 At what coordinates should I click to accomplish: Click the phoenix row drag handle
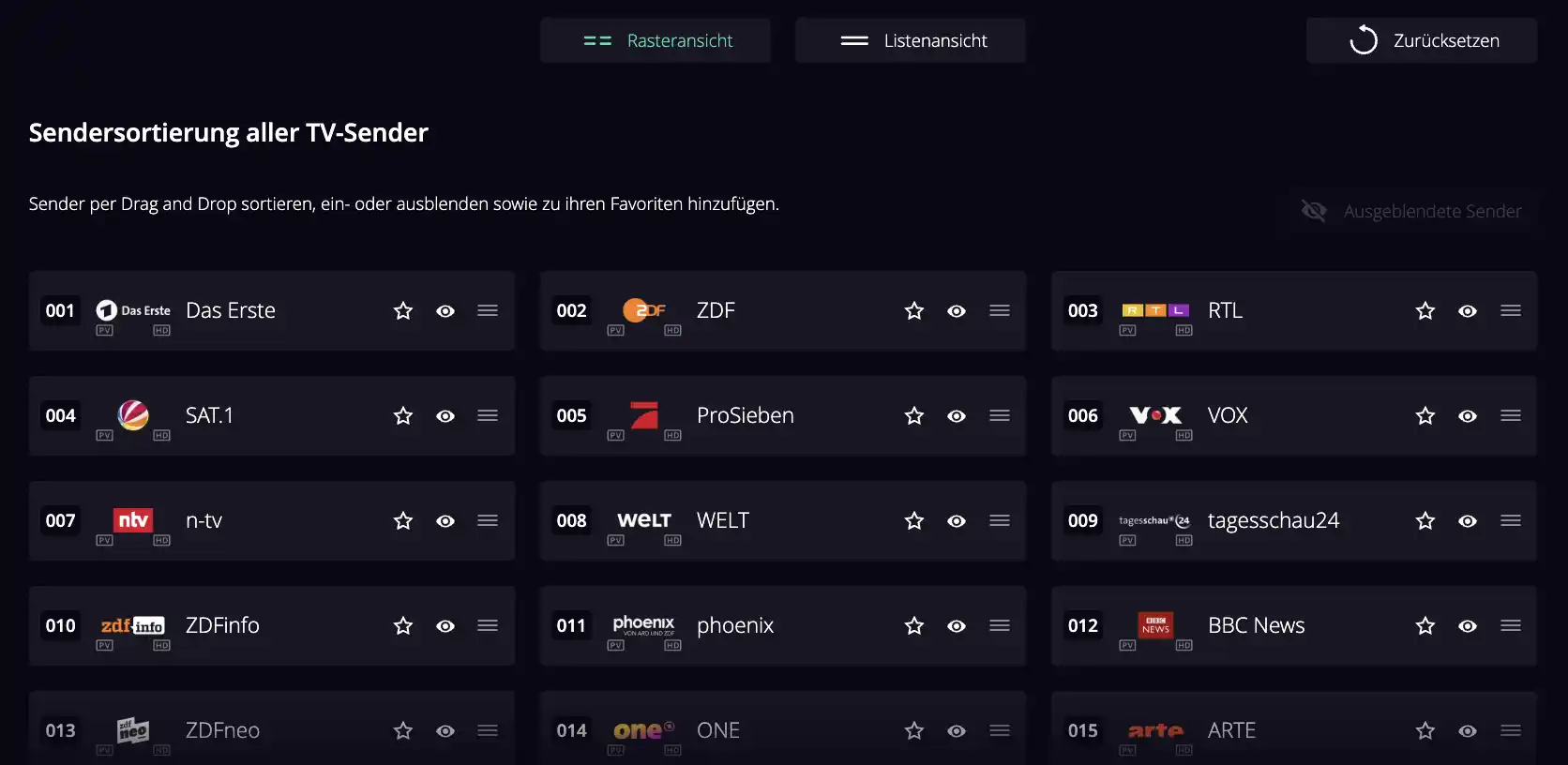[1000, 625]
